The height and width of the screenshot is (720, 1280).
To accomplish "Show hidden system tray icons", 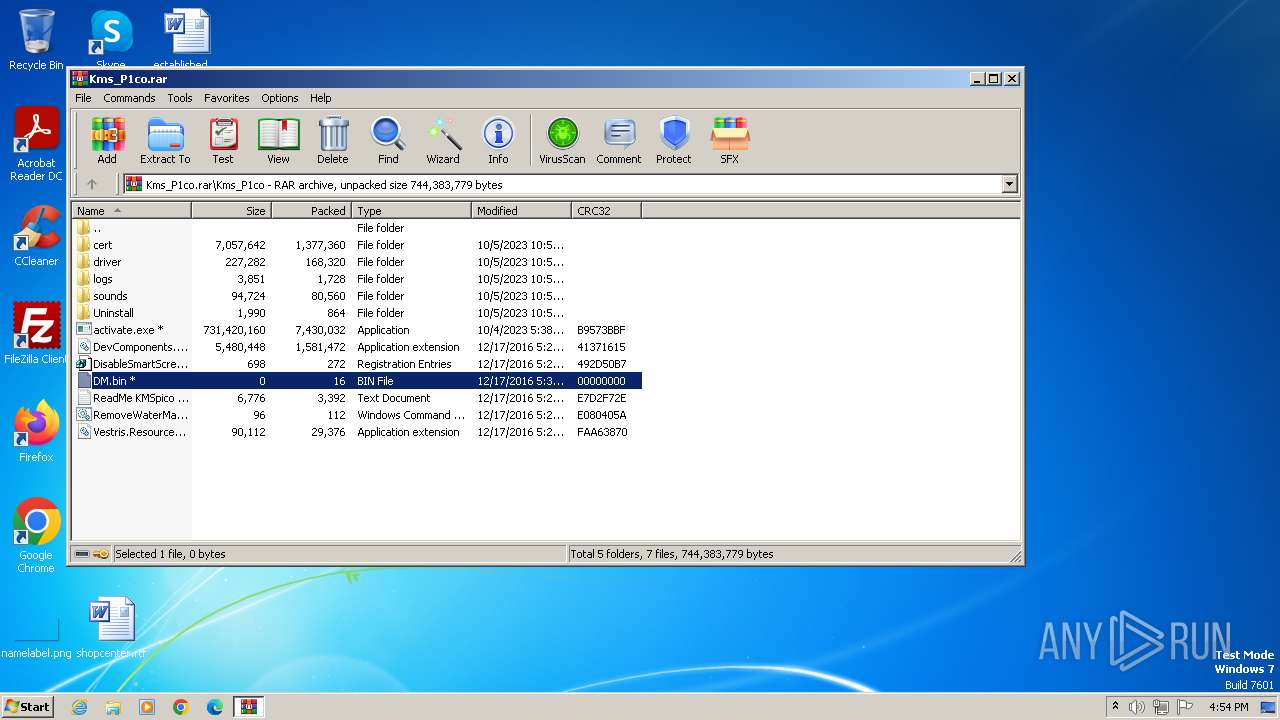I will pyautogui.click(x=1115, y=707).
